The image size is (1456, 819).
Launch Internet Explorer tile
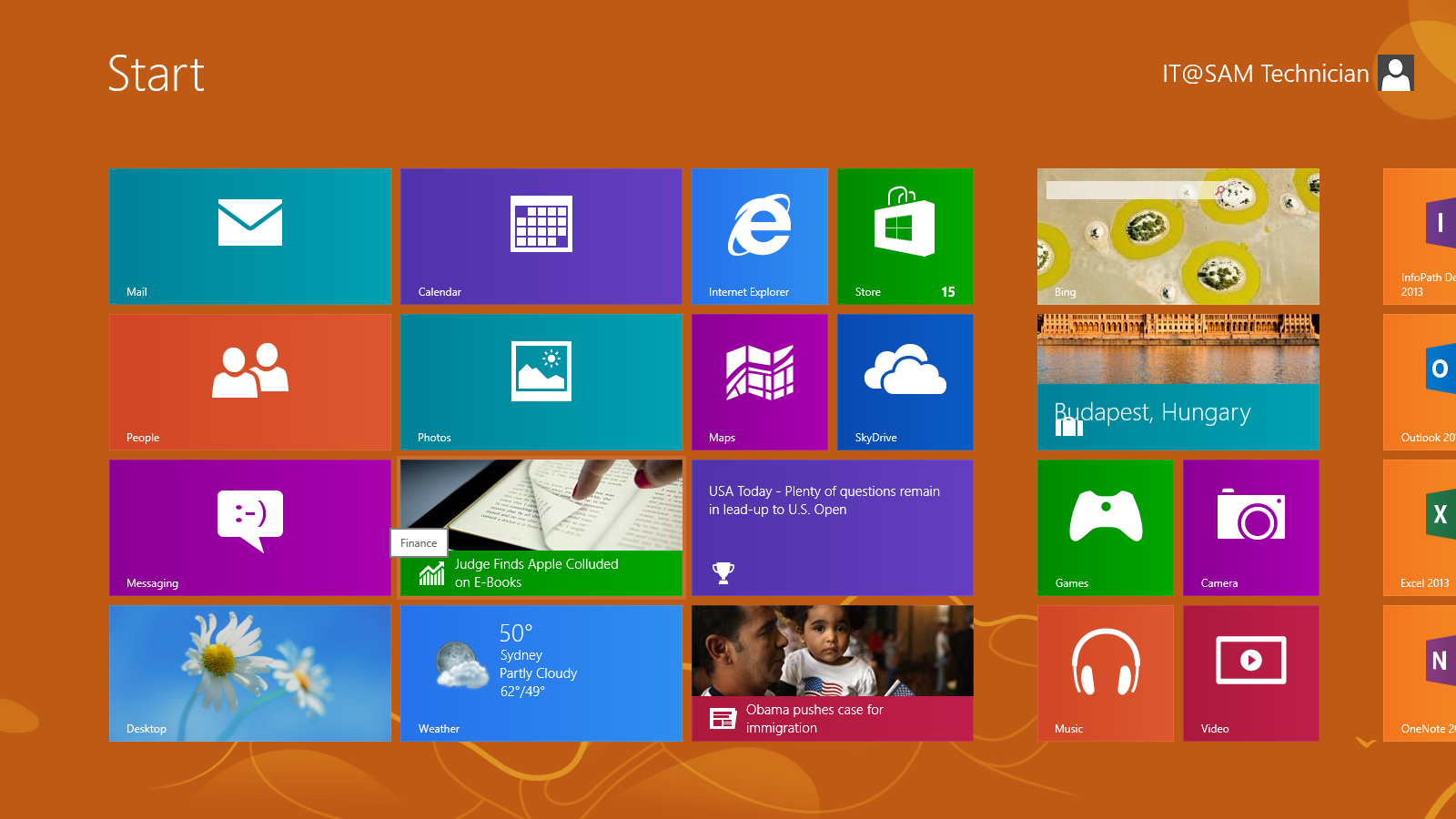[760, 237]
